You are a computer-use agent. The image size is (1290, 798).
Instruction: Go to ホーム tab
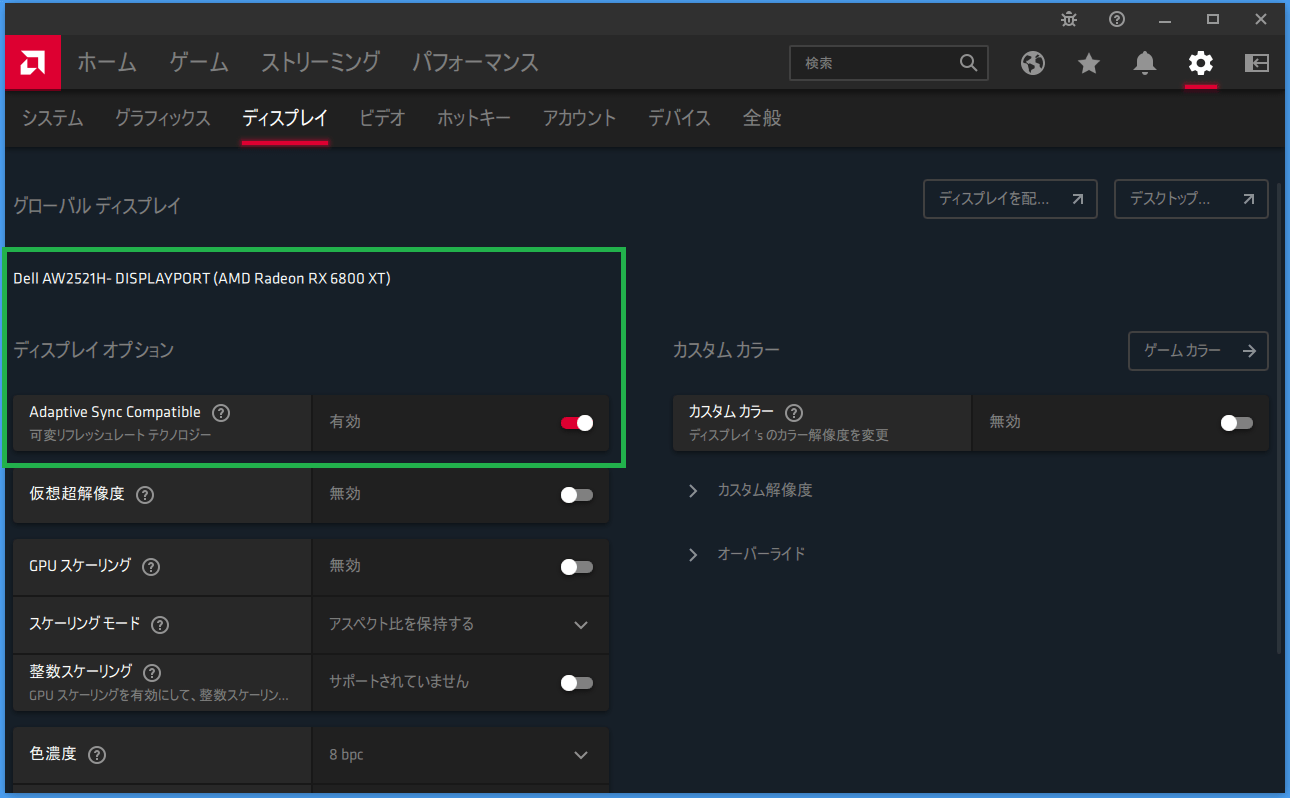107,62
